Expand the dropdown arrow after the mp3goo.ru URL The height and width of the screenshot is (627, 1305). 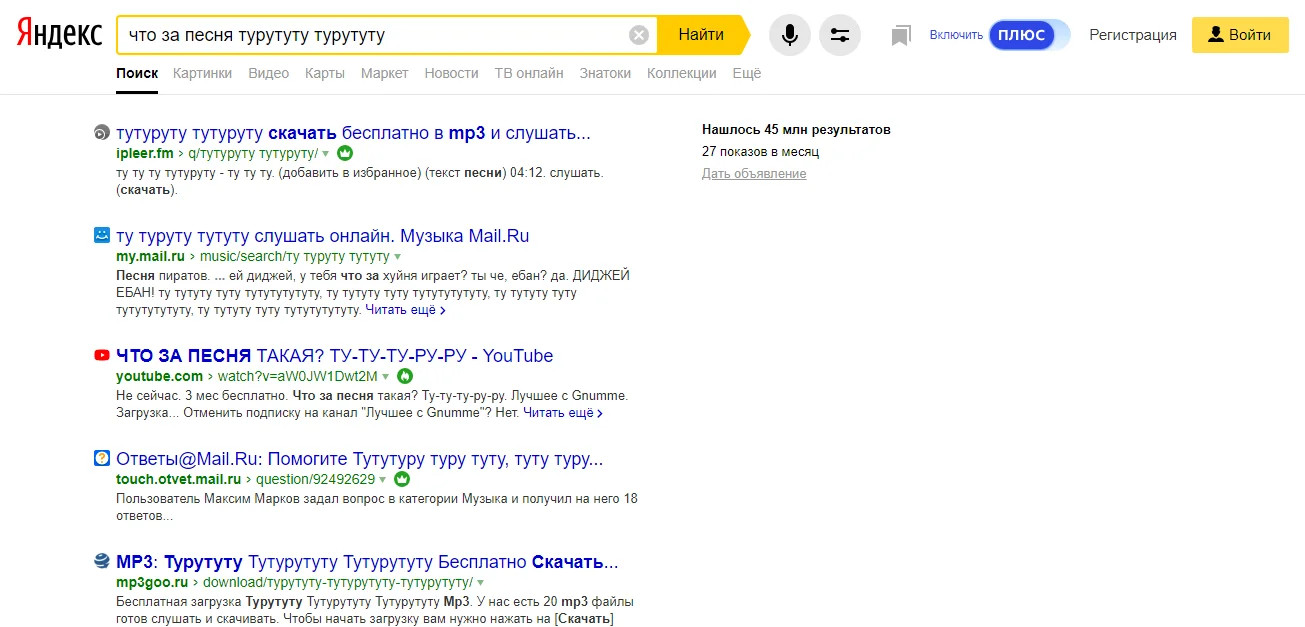481,583
